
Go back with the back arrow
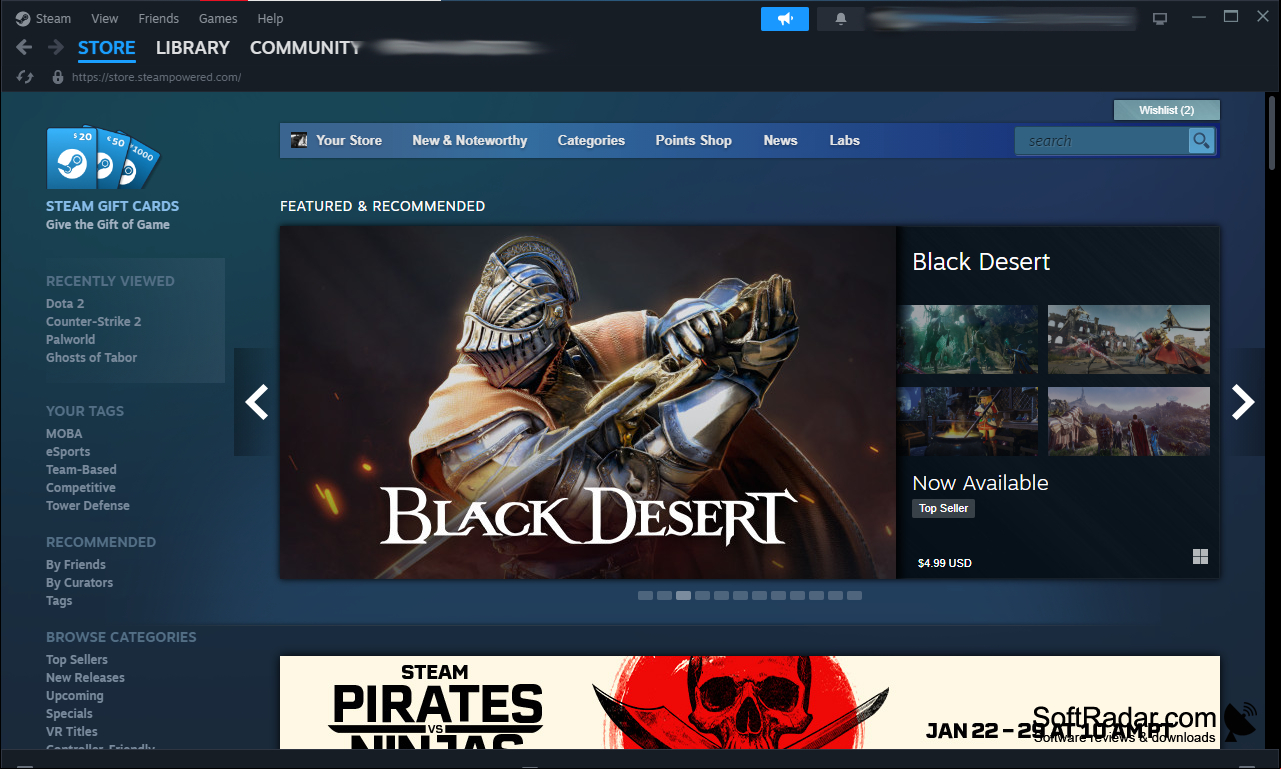pos(24,47)
